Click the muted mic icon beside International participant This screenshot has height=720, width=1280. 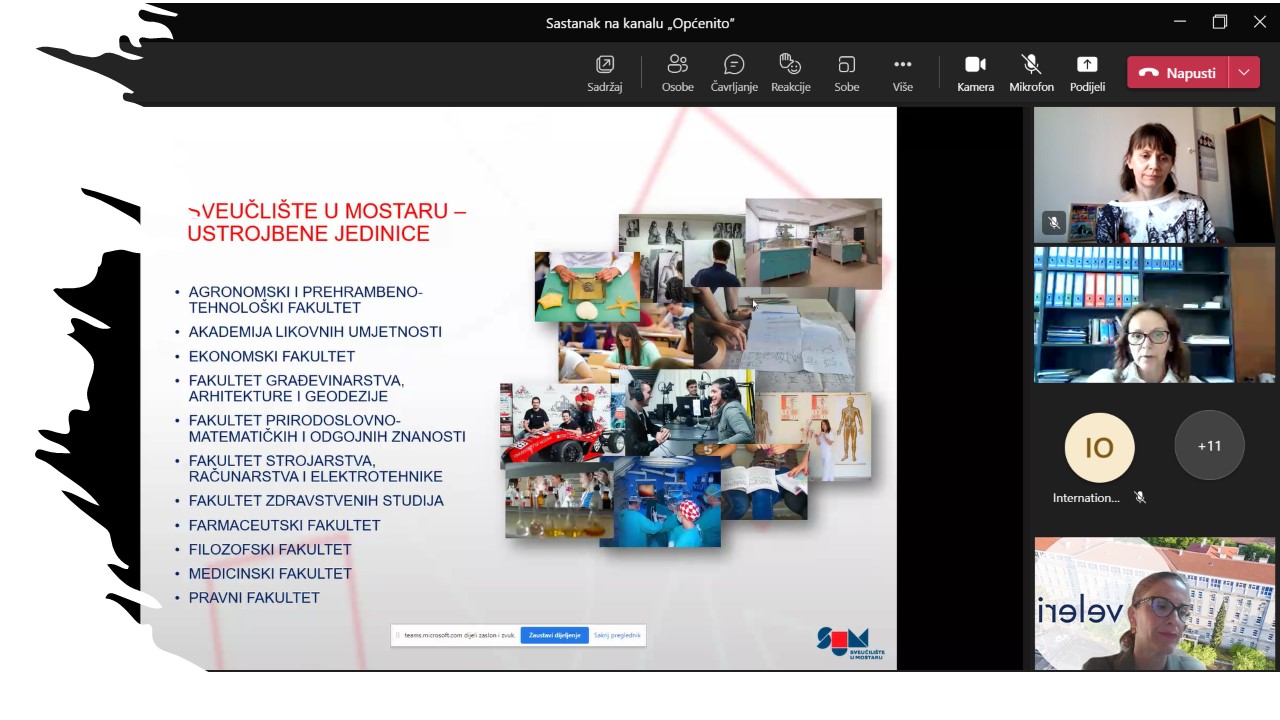pos(1140,497)
